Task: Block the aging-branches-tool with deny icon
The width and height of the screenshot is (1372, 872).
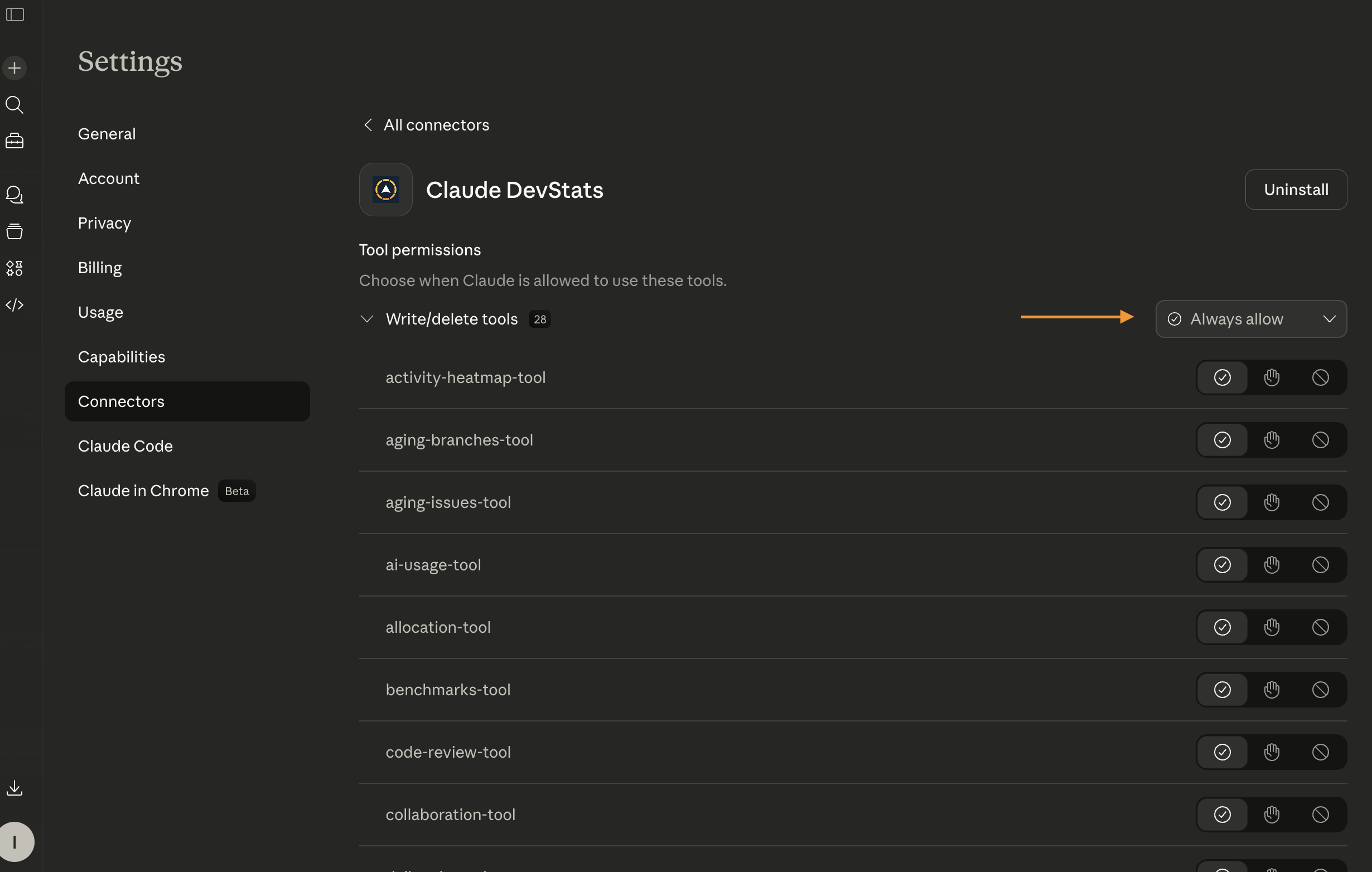Action: (1320, 440)
